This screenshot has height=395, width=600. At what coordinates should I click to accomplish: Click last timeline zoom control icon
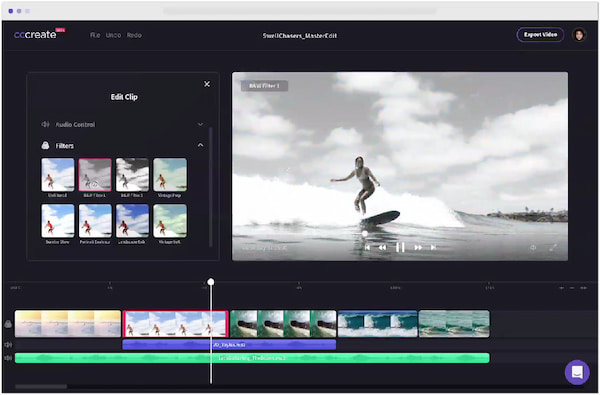point(584,288)
